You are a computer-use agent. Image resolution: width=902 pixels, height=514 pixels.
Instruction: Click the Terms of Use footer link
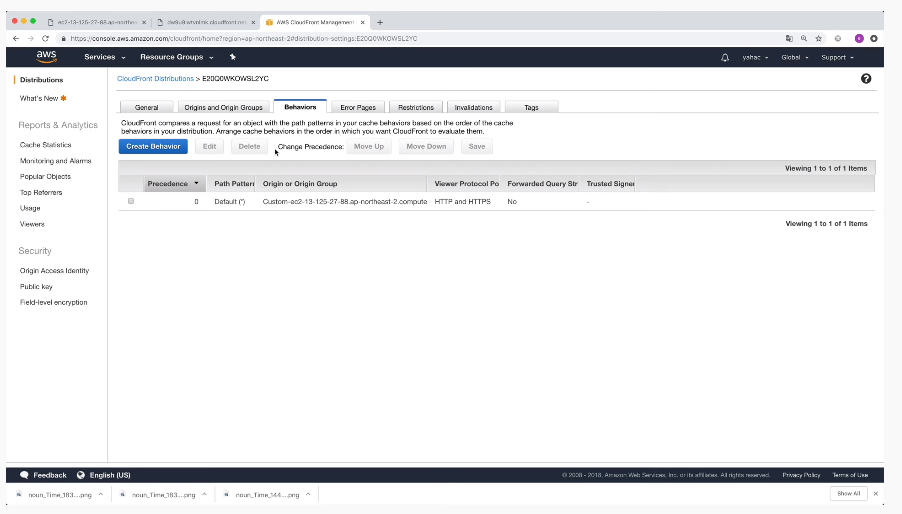click(x=850, y=475)
